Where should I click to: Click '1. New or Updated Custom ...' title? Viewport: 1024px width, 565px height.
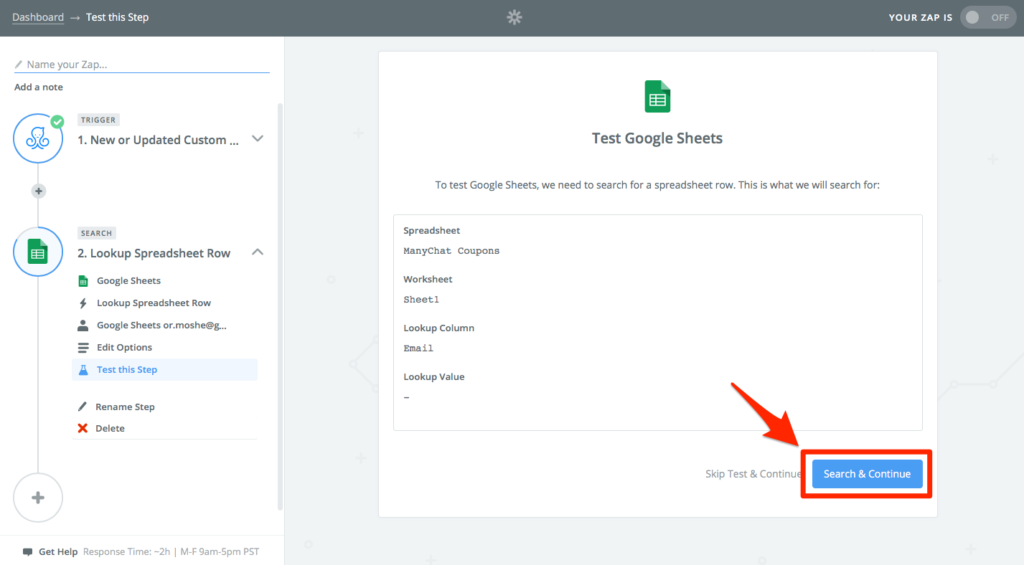[157, 140]
